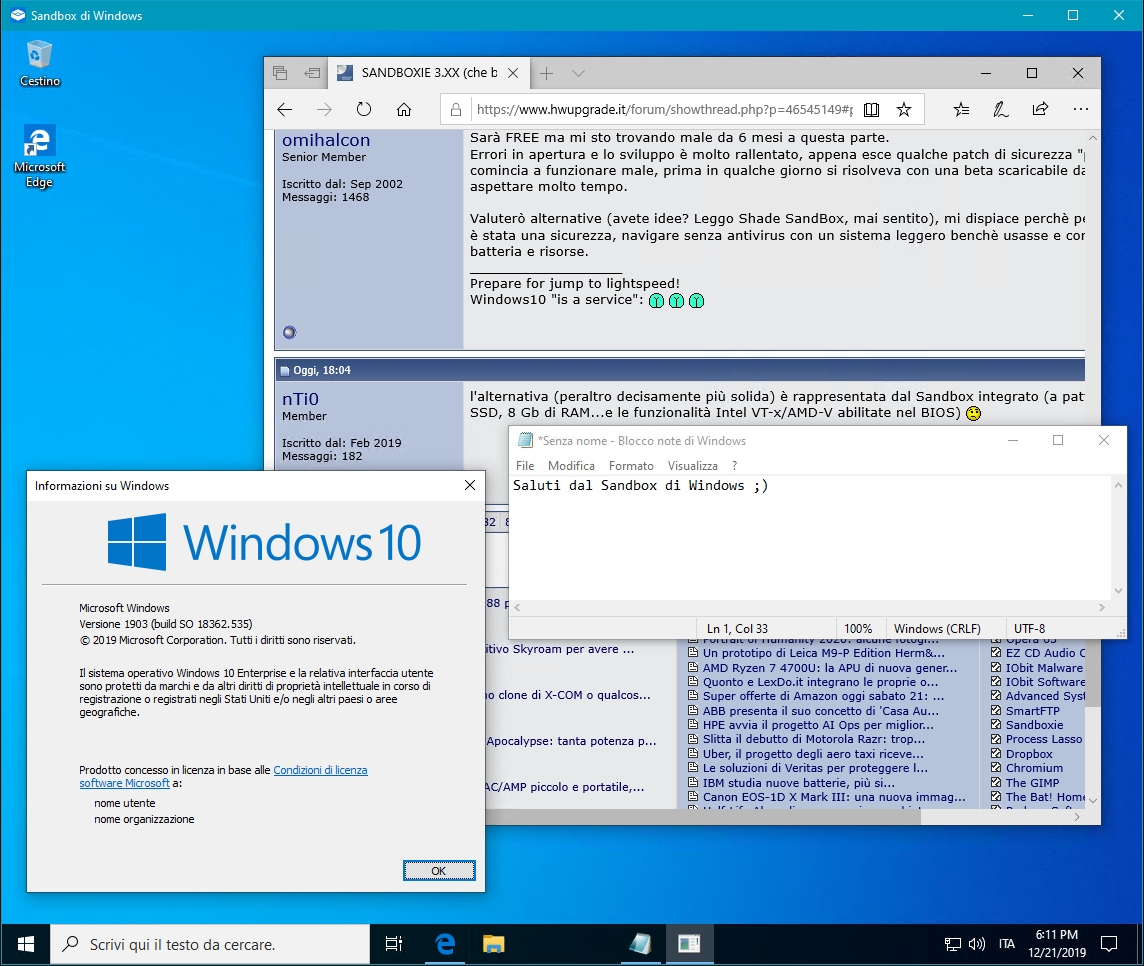Click the ITA language indicator

[1007, 945]
